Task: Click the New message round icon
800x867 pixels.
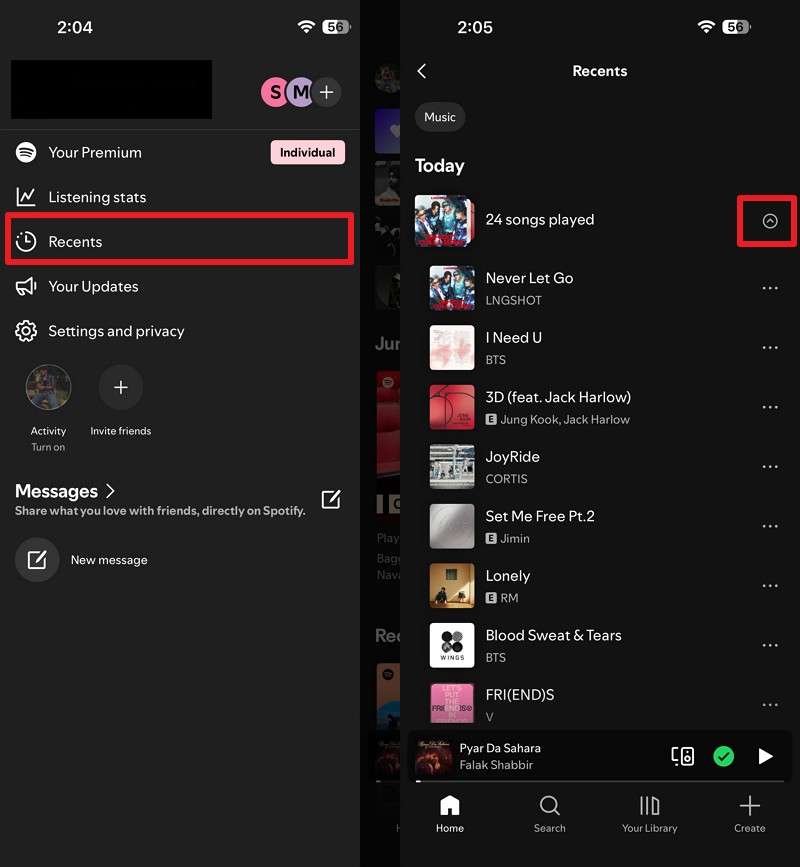Action: pyautogui.click(x=37, y=560)
